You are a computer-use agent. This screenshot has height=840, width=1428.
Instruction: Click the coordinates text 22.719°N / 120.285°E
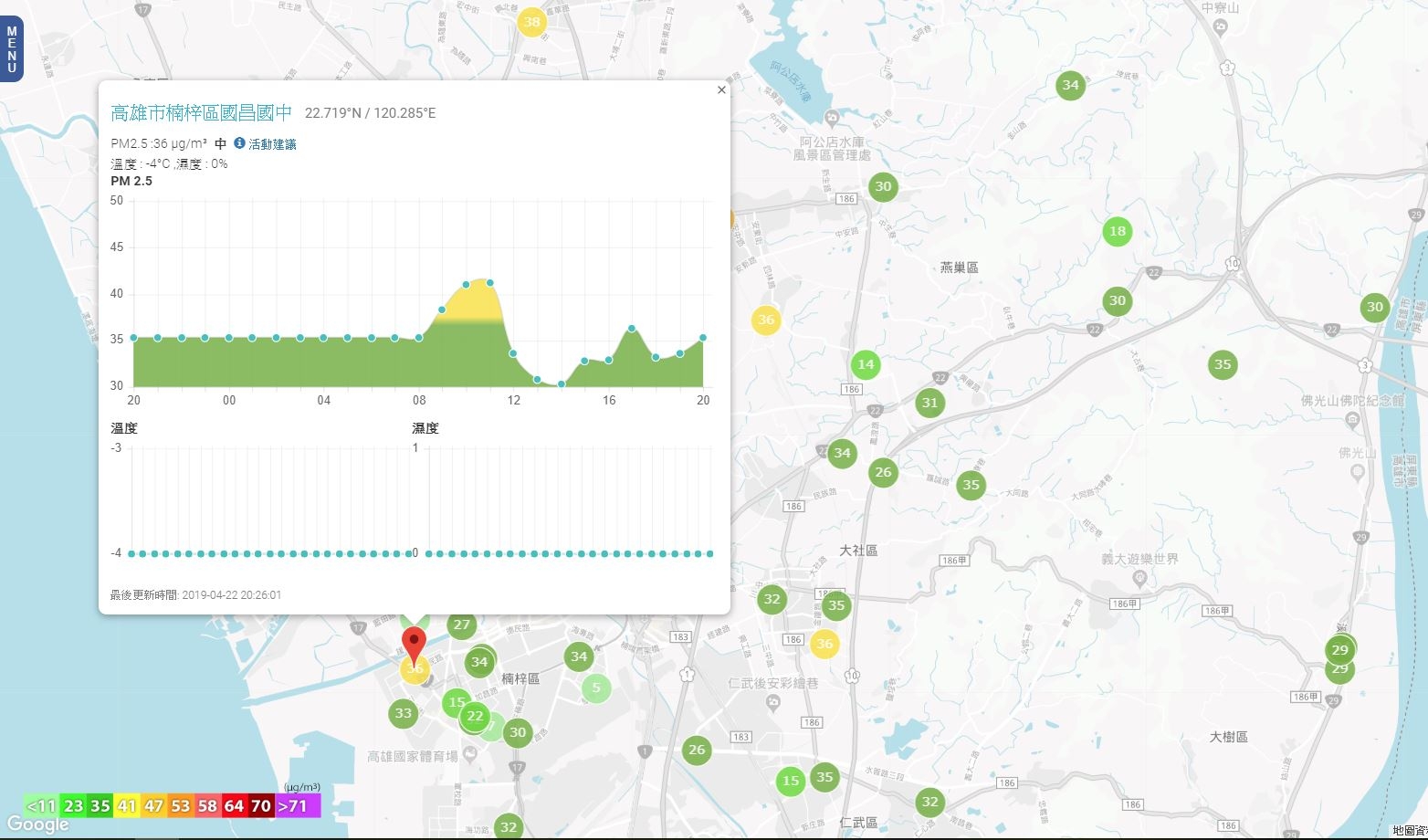(x=371, y=113)
